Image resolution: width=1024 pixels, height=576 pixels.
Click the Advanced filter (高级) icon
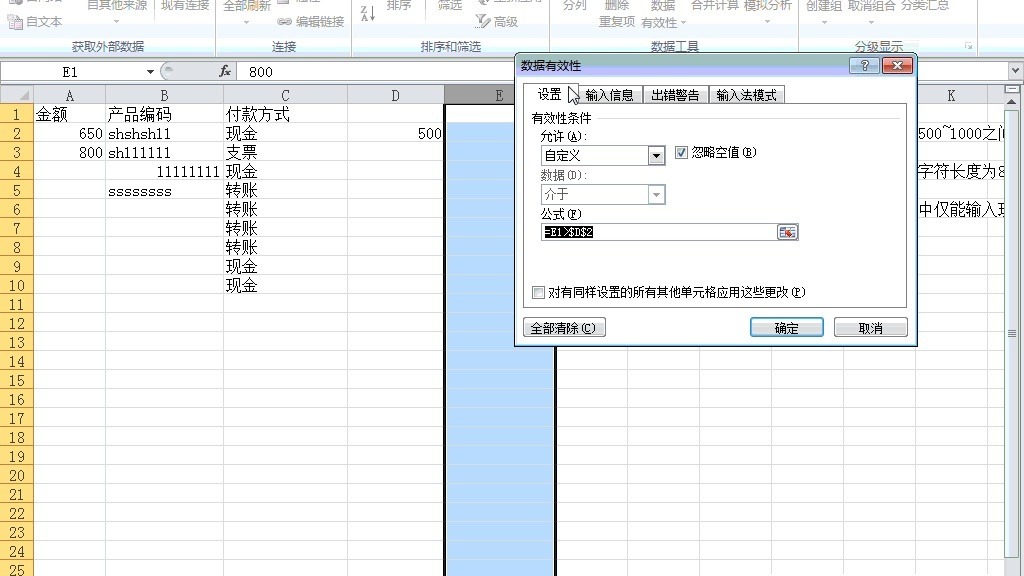click(483, 22)
